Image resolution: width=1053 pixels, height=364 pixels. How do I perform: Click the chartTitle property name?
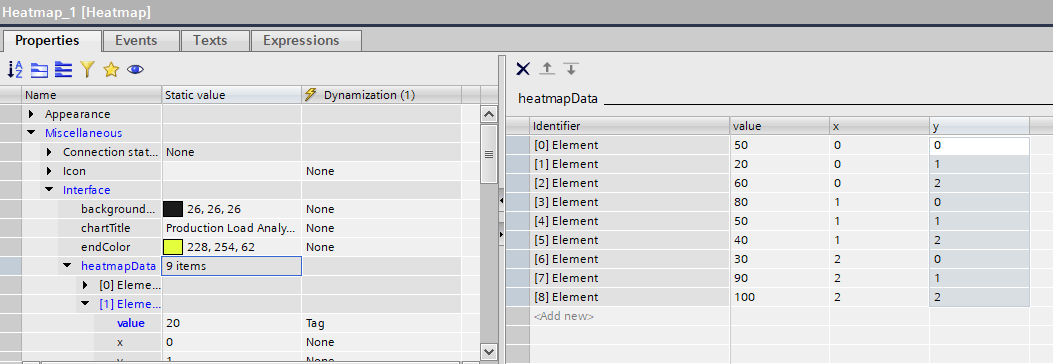(105, 228)
